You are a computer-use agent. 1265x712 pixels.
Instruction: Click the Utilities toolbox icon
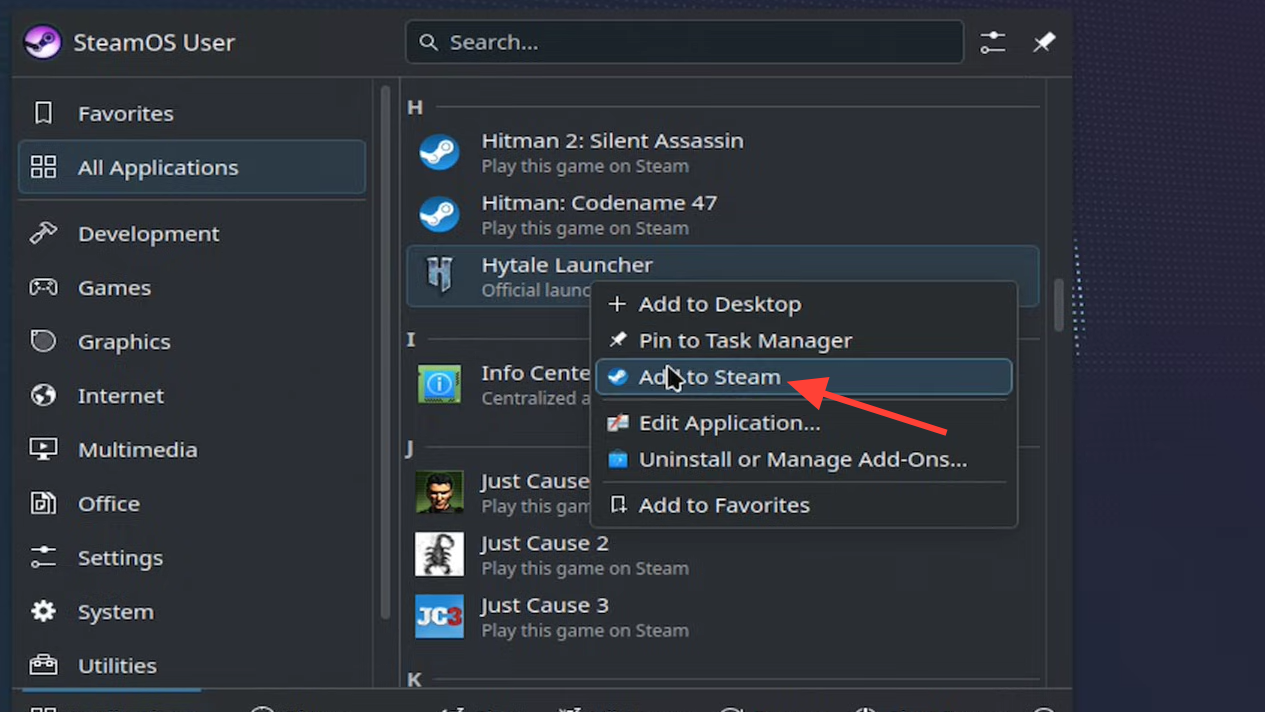coord(43,664)
